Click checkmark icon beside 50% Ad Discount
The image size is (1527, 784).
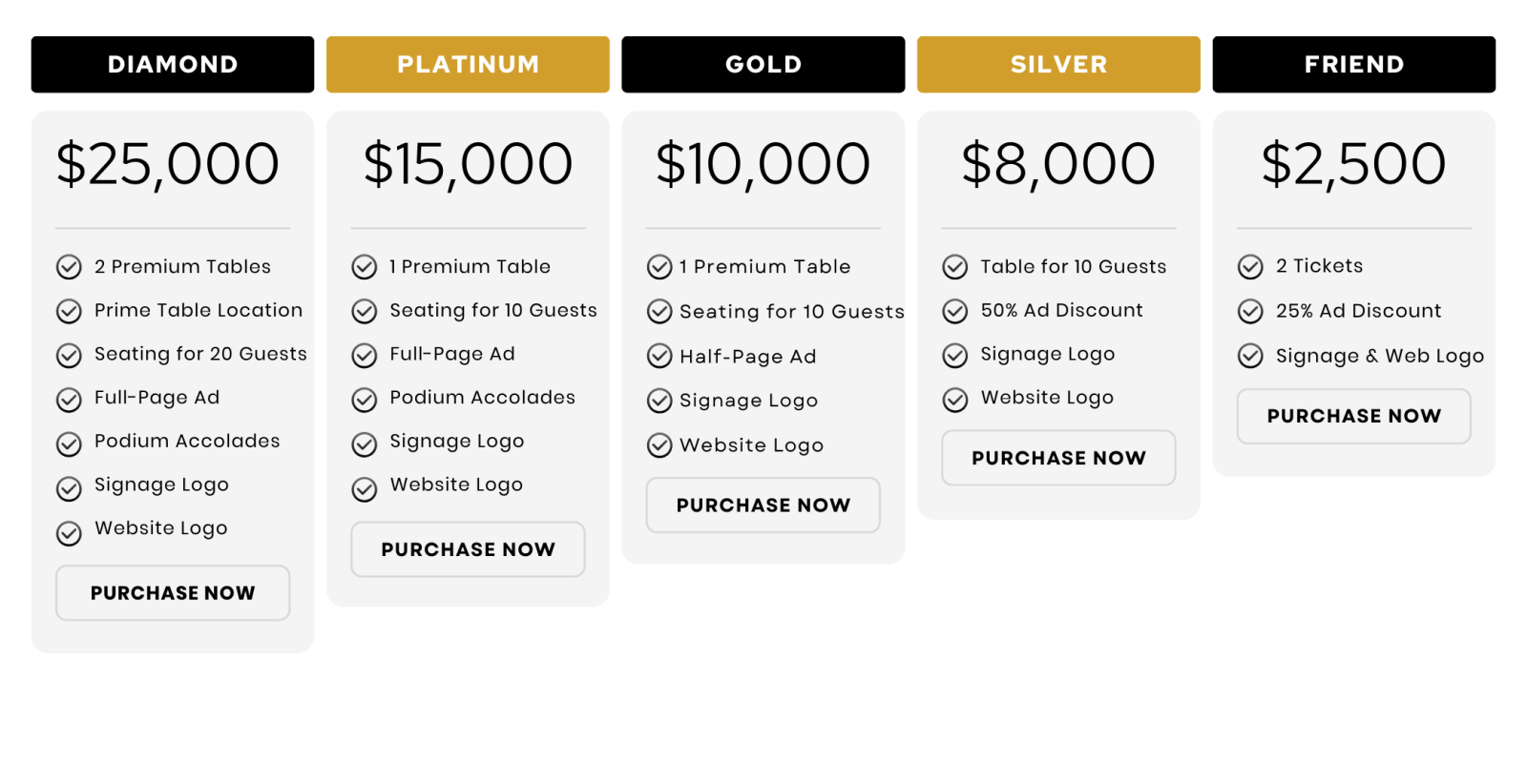coord(955,311)
